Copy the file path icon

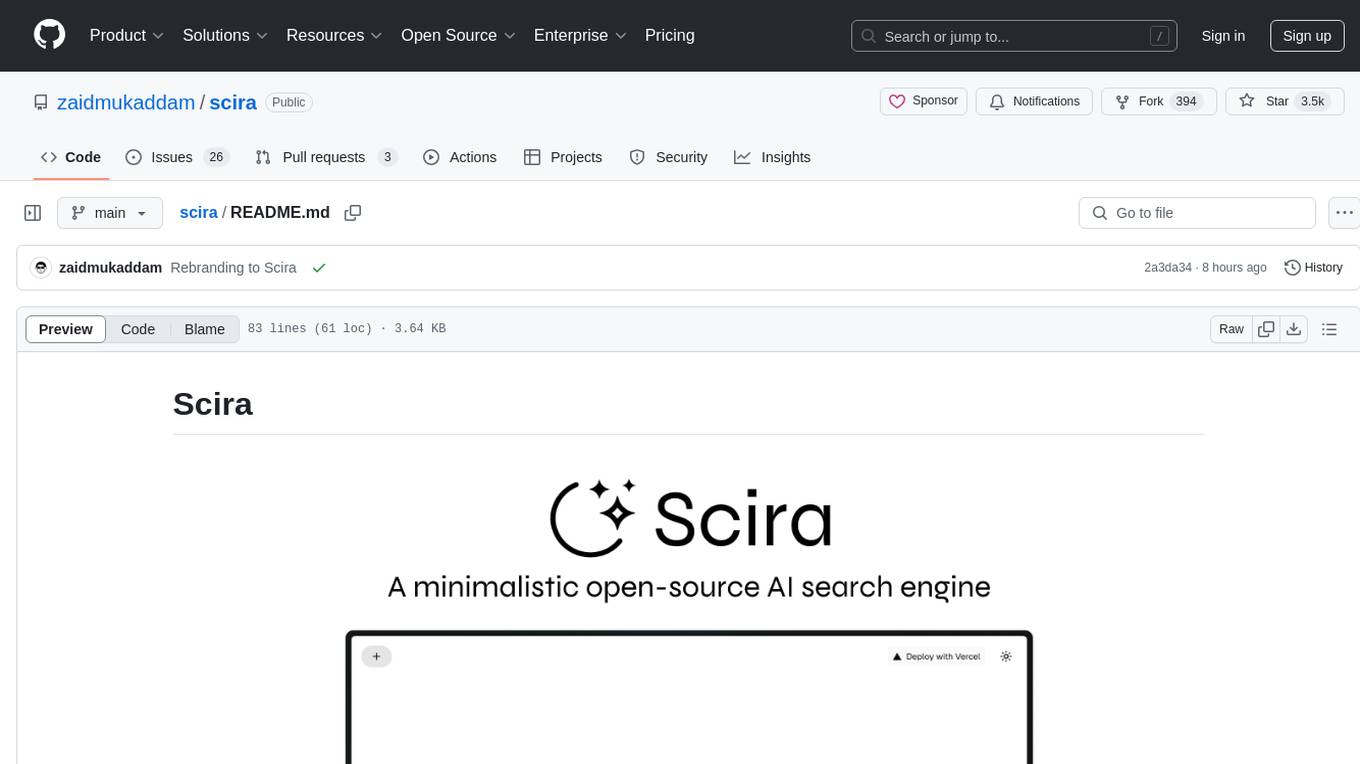click(x=352, y=212)
